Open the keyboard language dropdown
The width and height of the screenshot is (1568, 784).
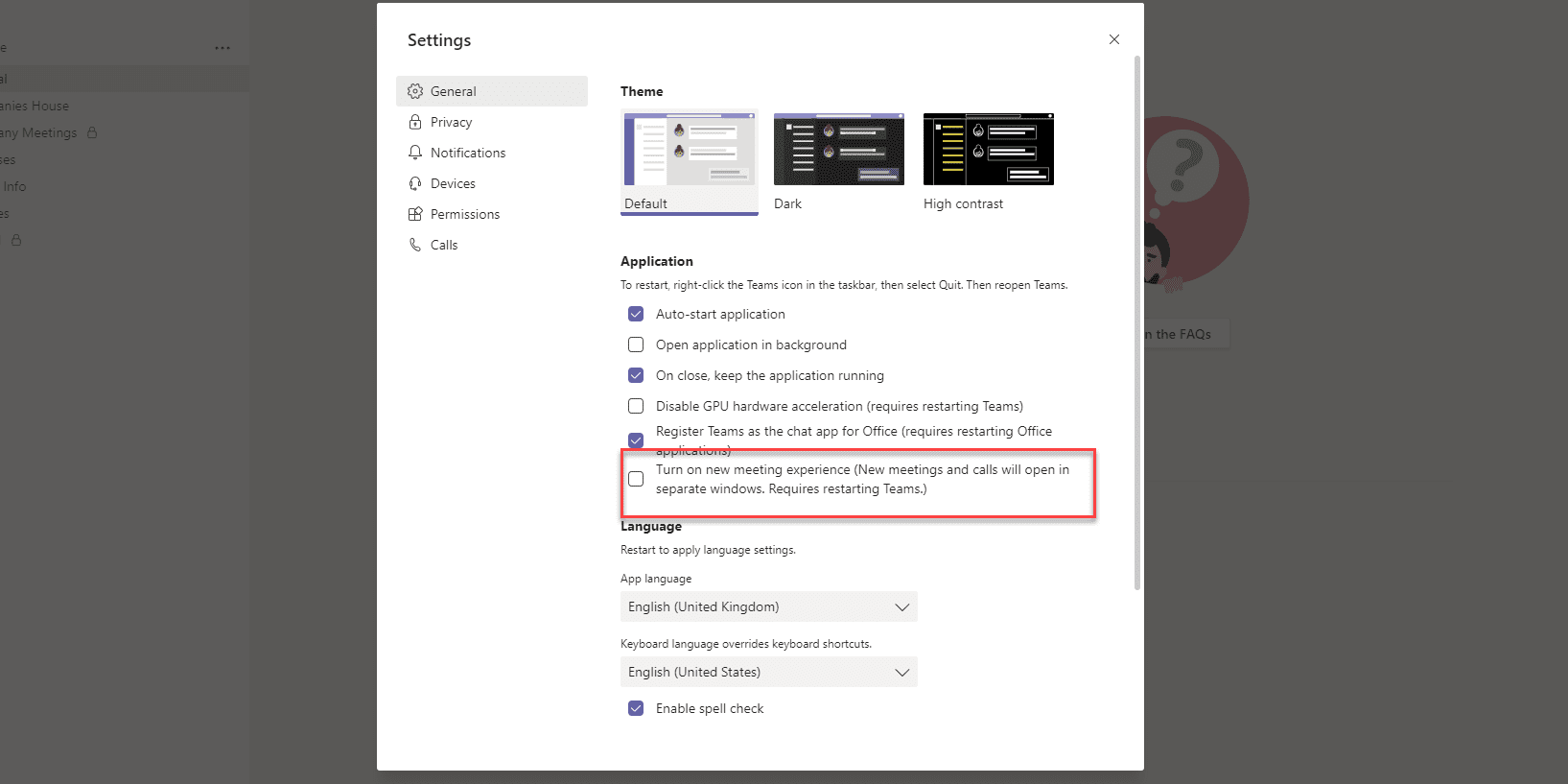[769, 672]
